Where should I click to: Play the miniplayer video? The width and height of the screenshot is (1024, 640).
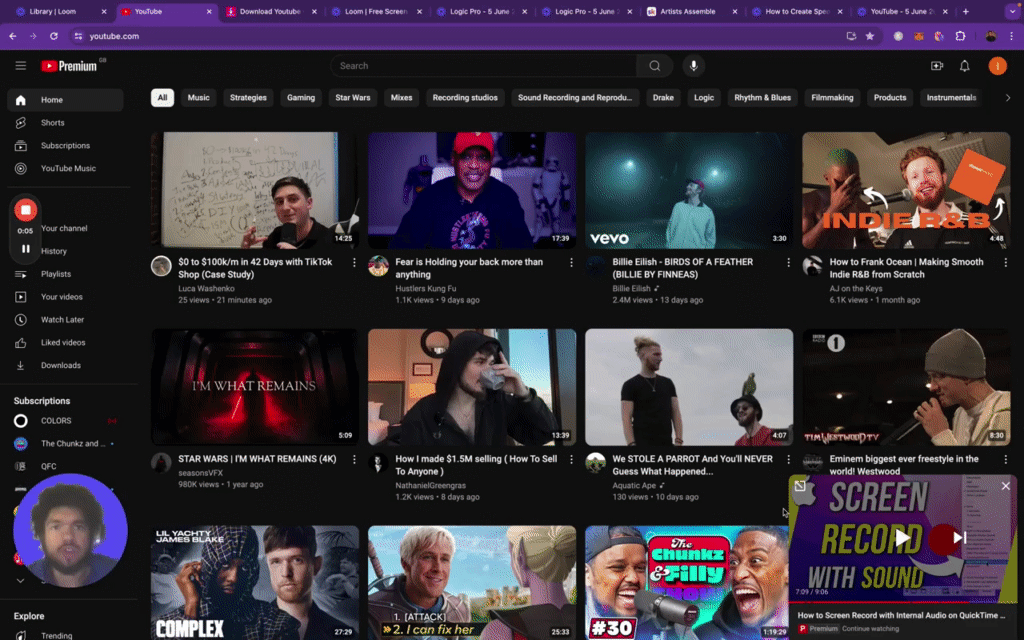[902, 538]
